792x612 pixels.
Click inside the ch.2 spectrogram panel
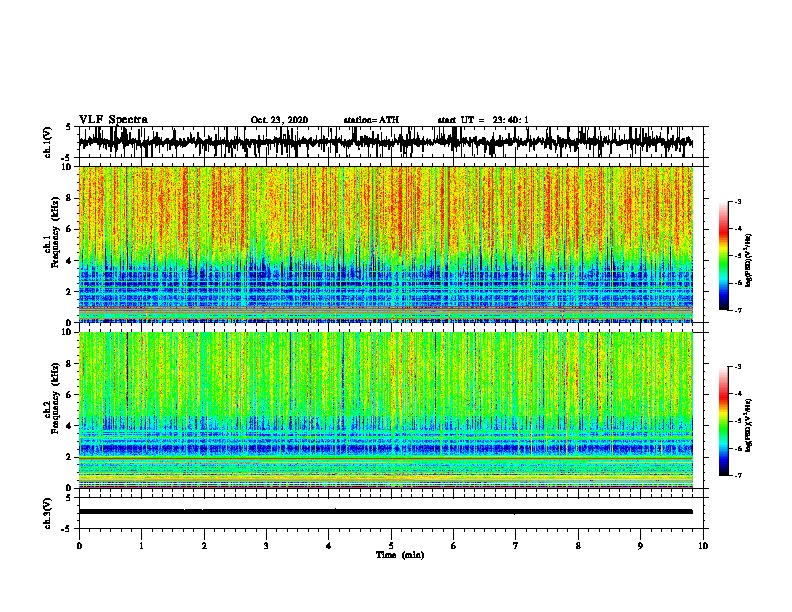[x=385, y=410]
